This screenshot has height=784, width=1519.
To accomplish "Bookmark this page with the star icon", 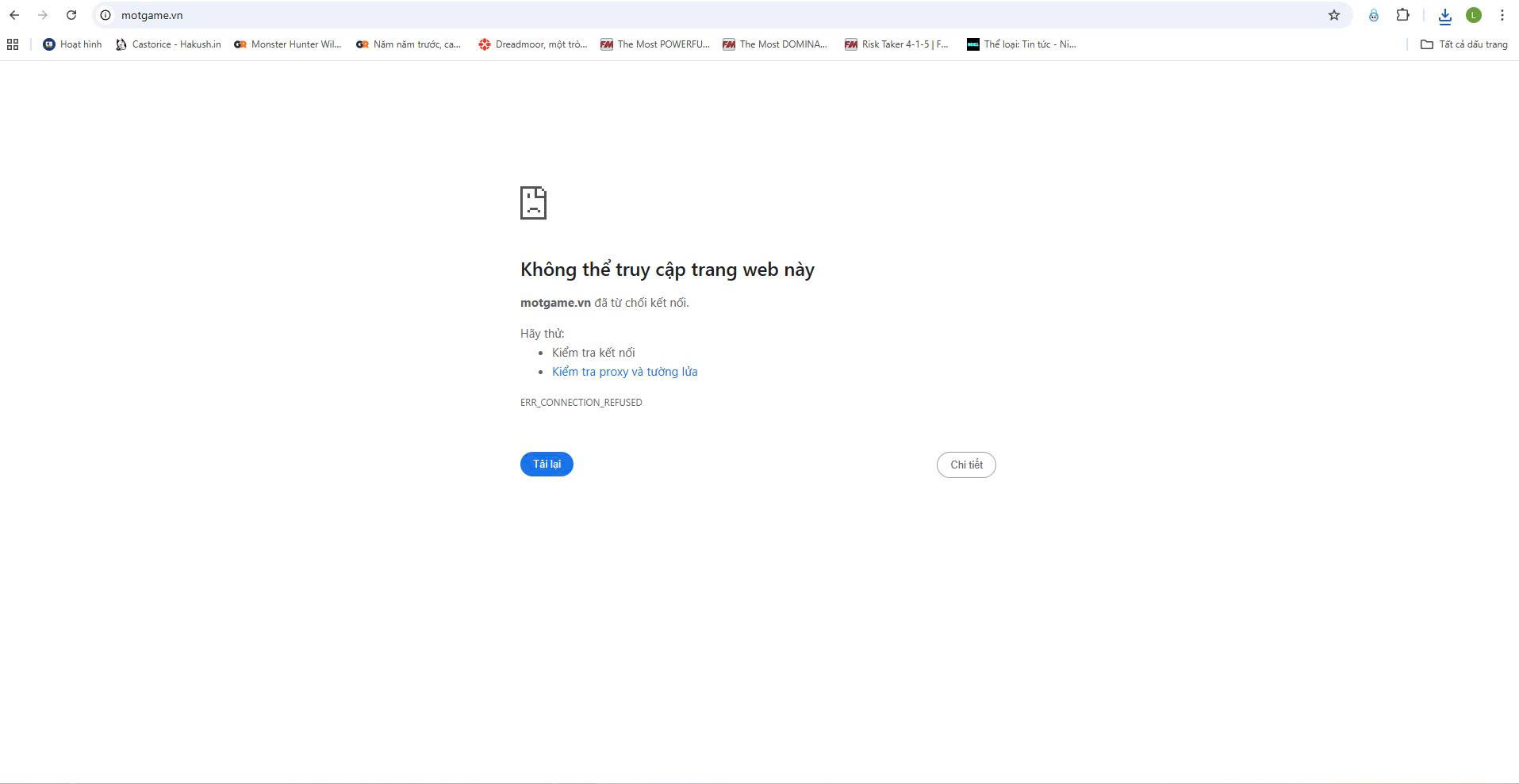I will 1334,15.
